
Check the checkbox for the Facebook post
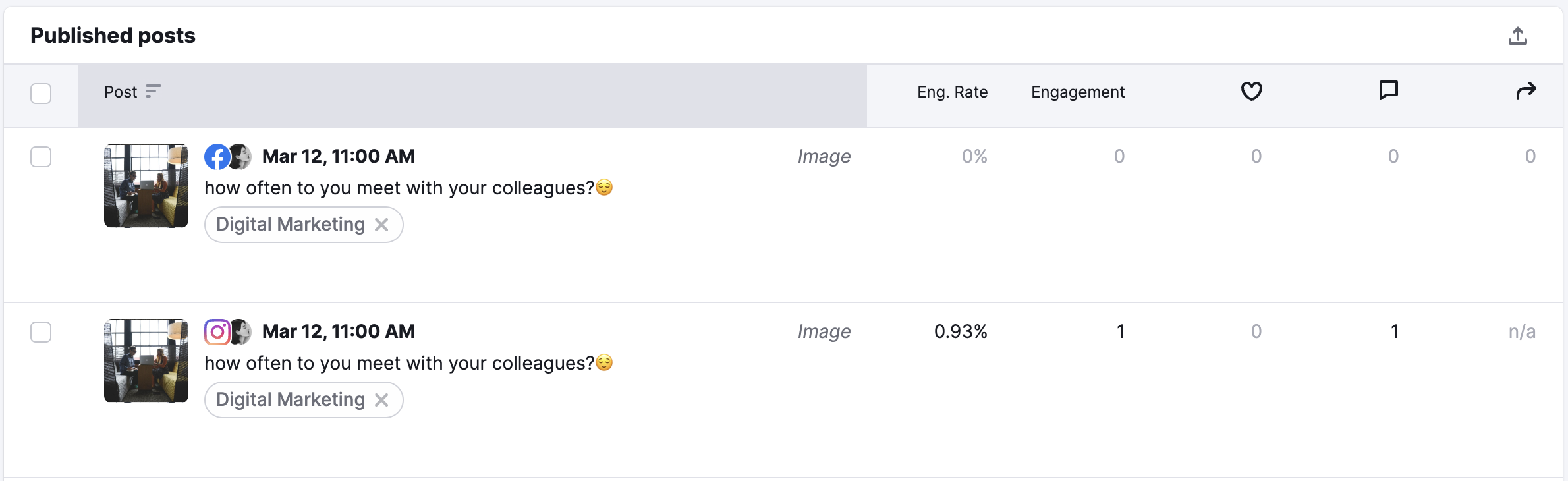40,157
